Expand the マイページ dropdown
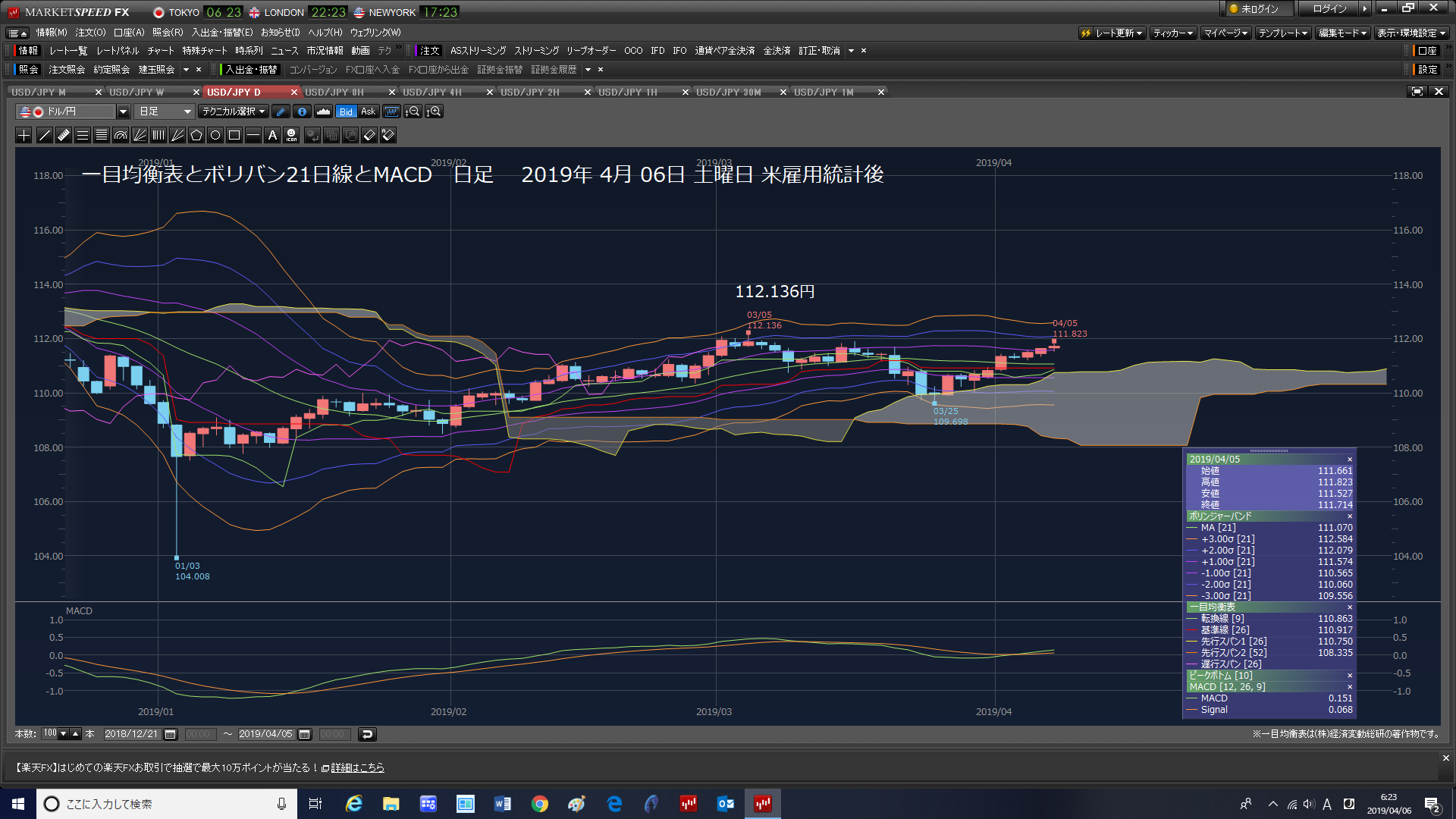The height and width of the screenshot is (819, 1456). (x=1225, y=33)
